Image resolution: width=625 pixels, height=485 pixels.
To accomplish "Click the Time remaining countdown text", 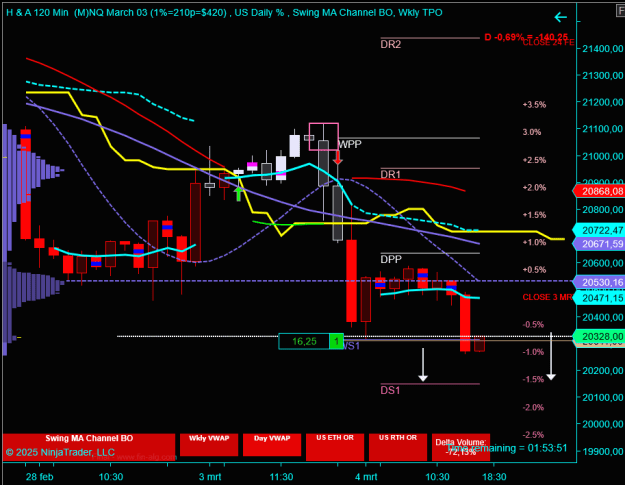I will tap(507, 448).
